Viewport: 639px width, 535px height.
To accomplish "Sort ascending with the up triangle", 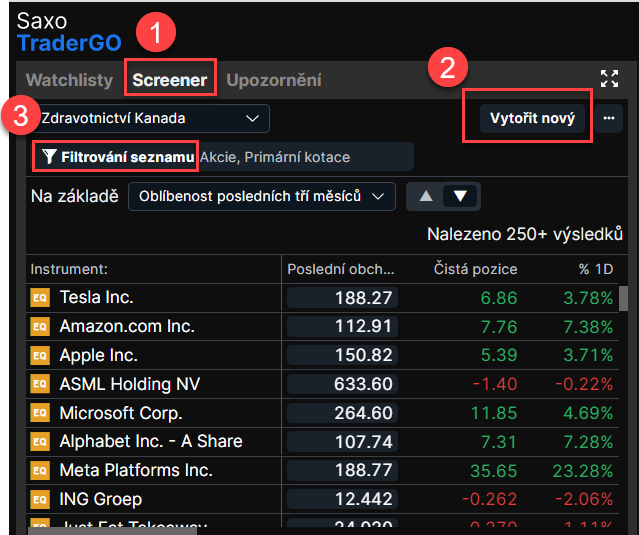I will coord(426,196).
